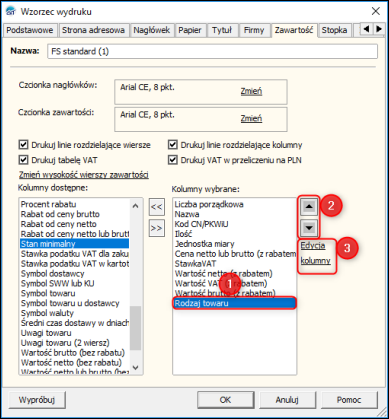
Task: Select Stan minimalny in available columns
Action: tap(74, 244)
